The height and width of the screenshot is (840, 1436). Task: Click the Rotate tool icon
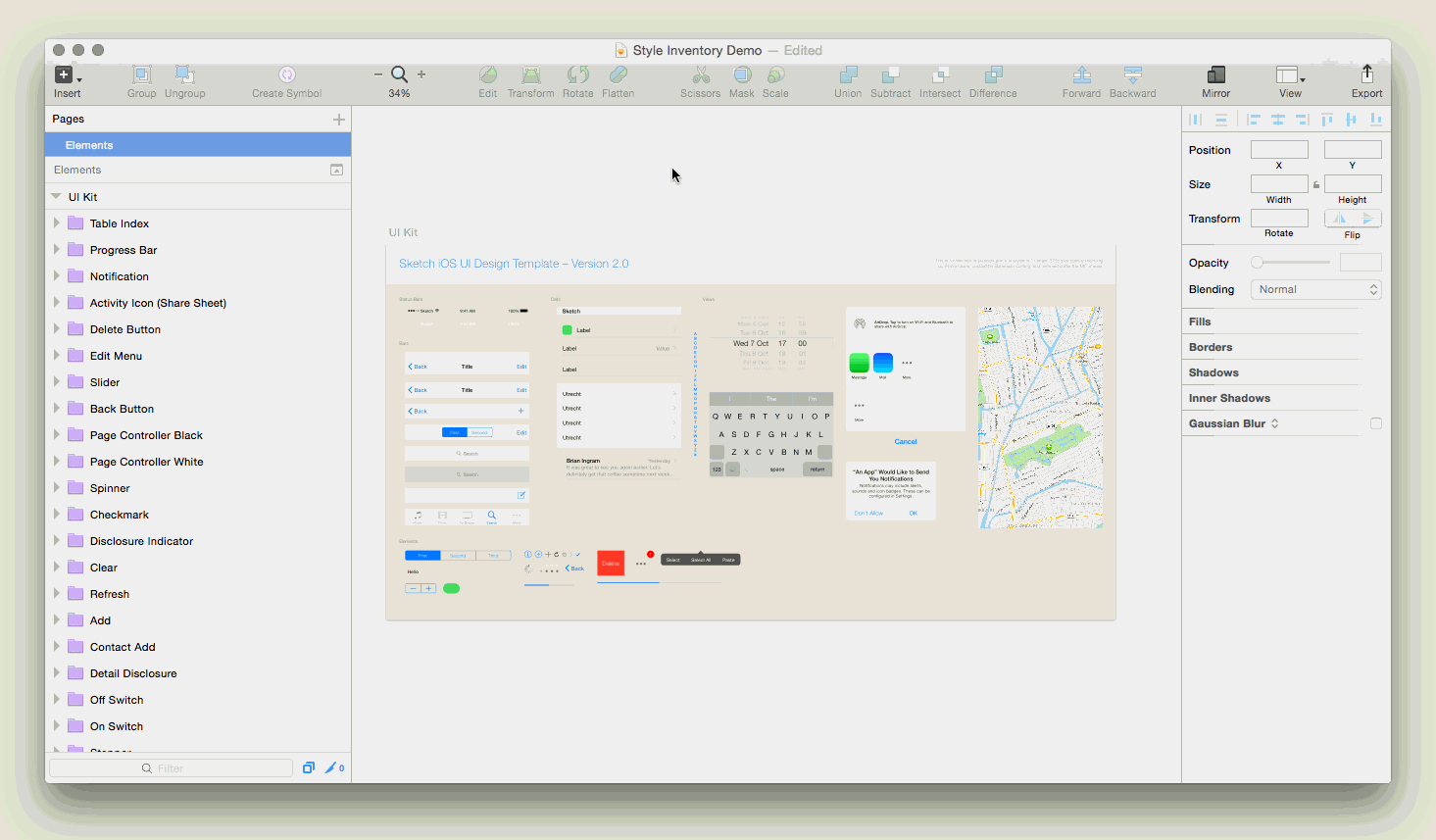coord(577,74)
